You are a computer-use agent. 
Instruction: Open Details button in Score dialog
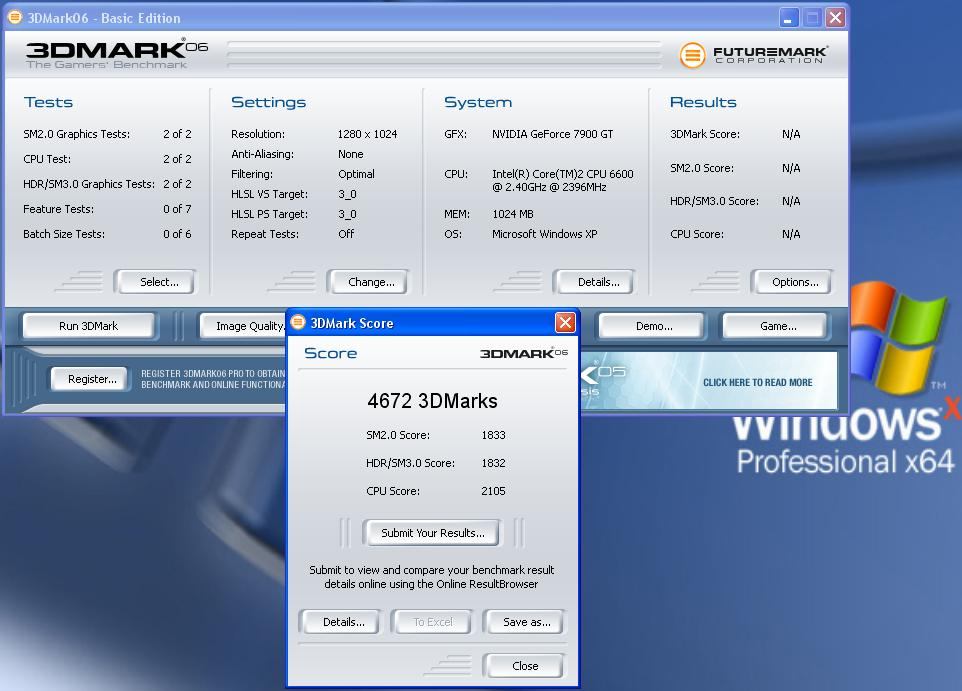point(341,622)
